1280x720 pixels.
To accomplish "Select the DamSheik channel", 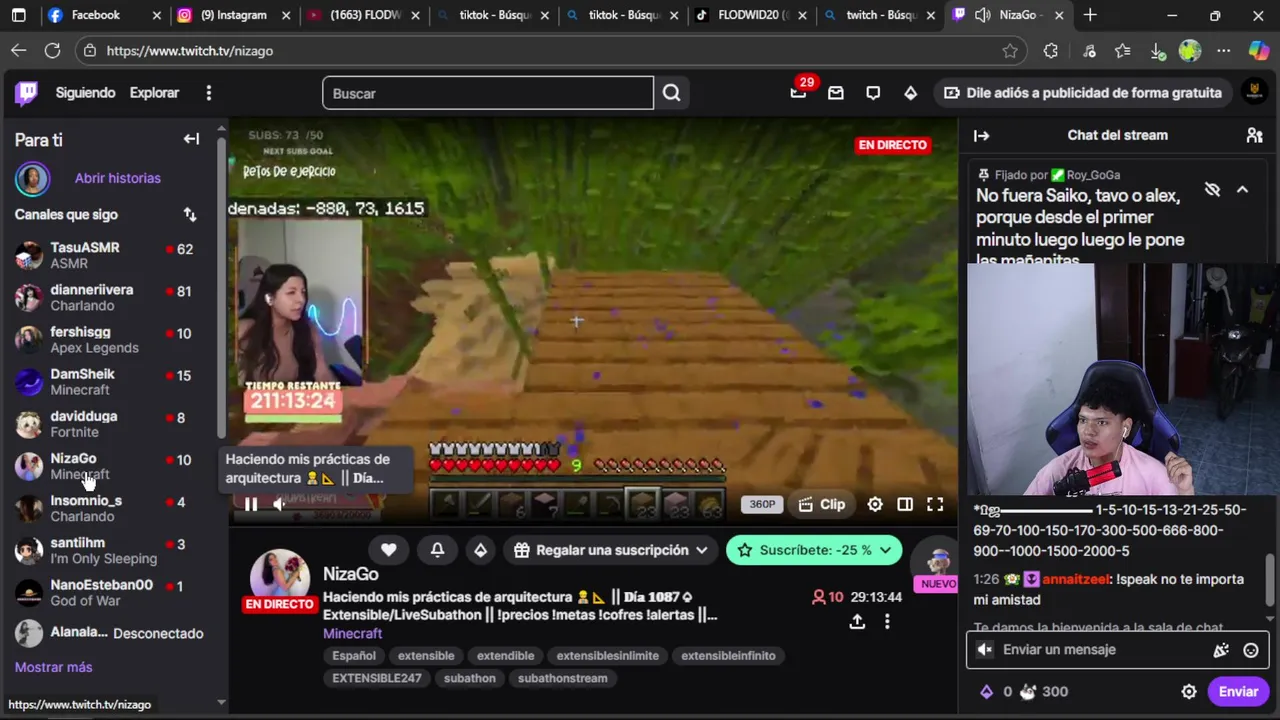I will click(108, 381).
